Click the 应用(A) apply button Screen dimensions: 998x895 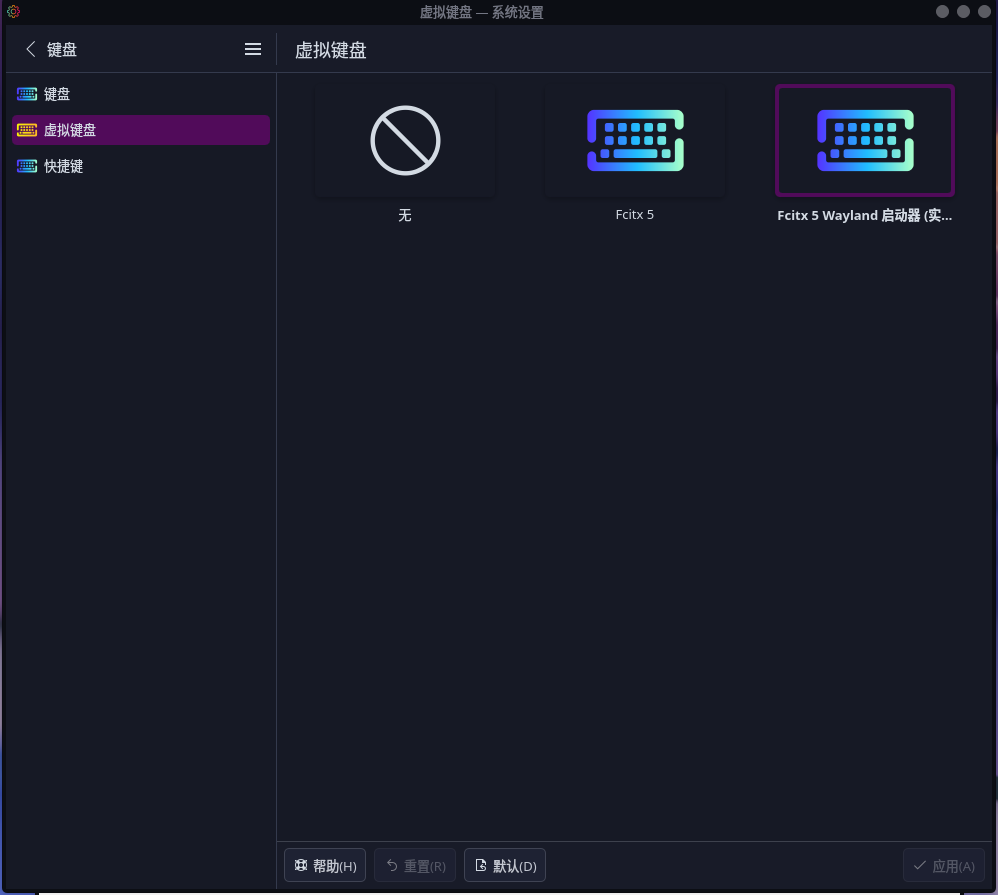[943, 866]
